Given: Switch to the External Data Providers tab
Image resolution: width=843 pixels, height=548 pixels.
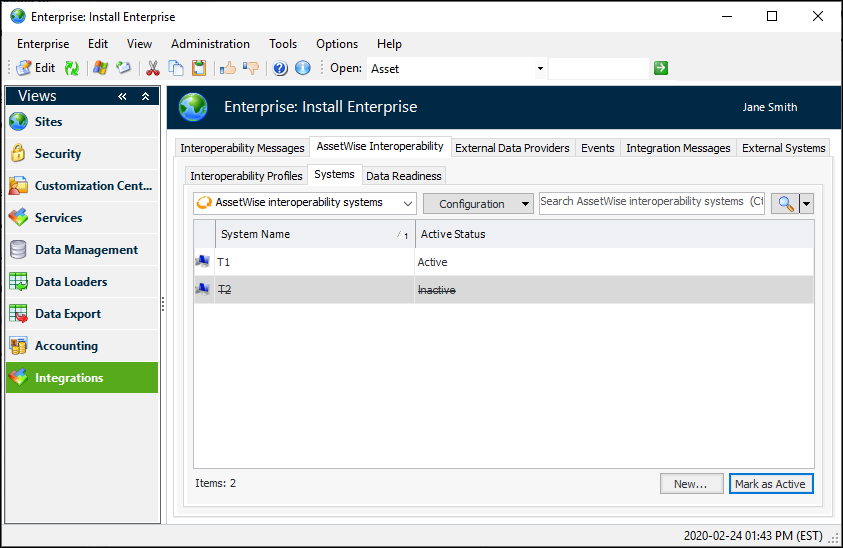Looking at the screenshot, I should click(512, 148).
